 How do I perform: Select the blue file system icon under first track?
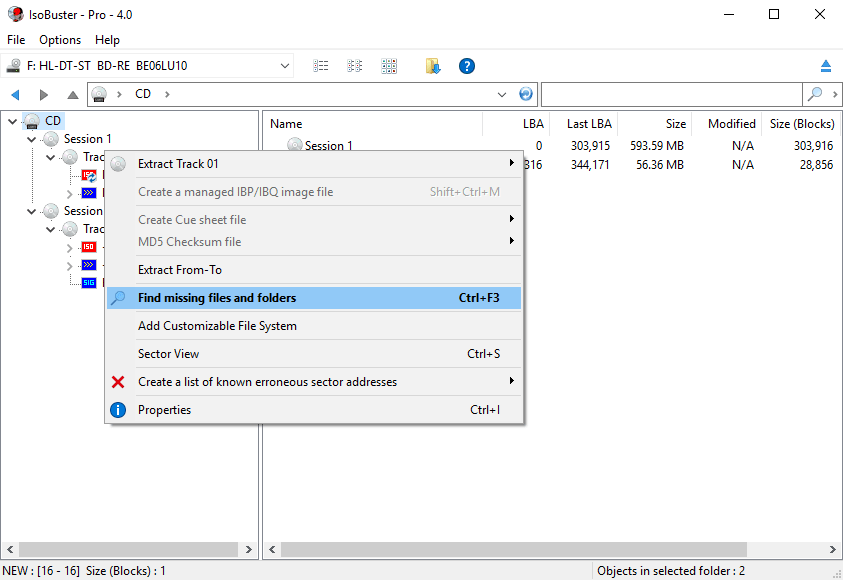89,193
